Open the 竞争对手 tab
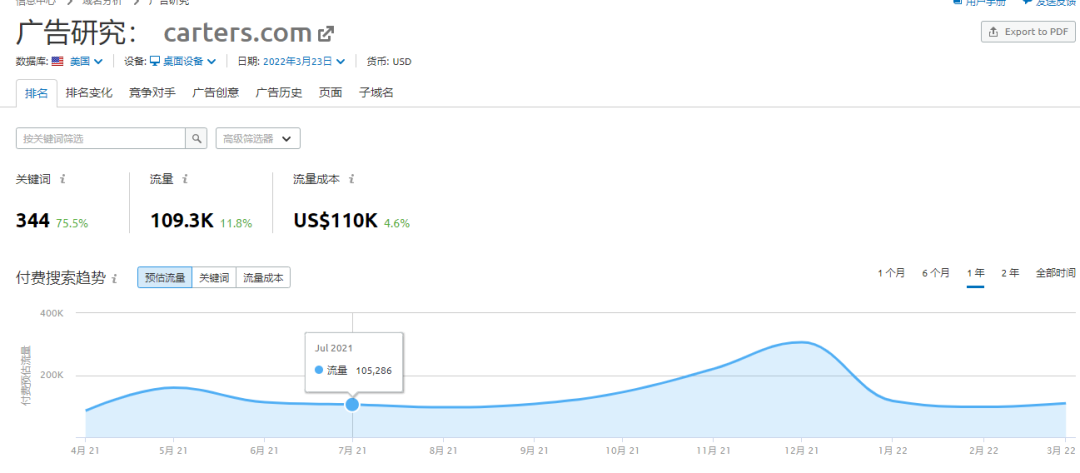 point(152,93)
